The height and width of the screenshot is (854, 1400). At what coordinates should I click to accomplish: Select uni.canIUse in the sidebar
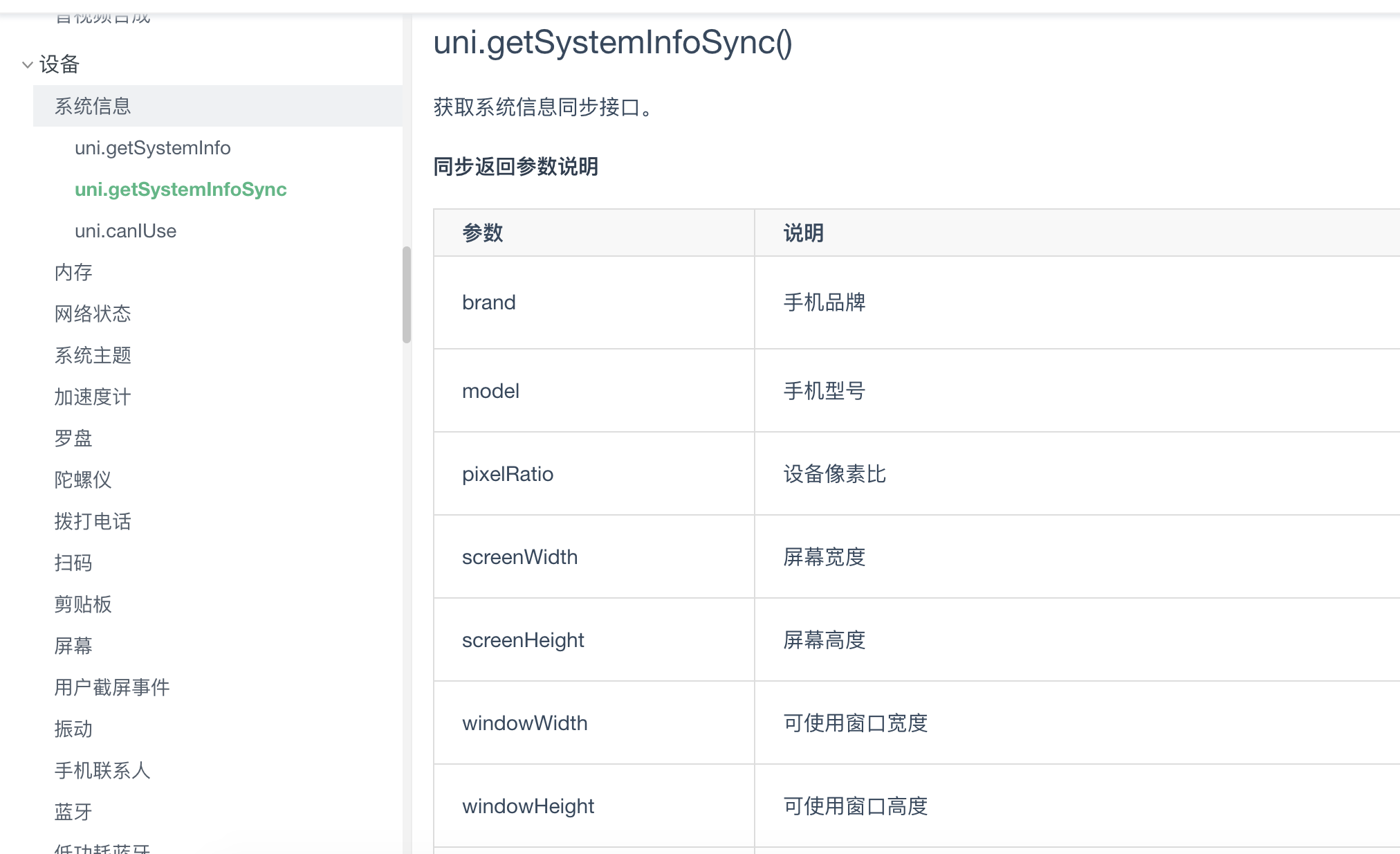(125, 230)
